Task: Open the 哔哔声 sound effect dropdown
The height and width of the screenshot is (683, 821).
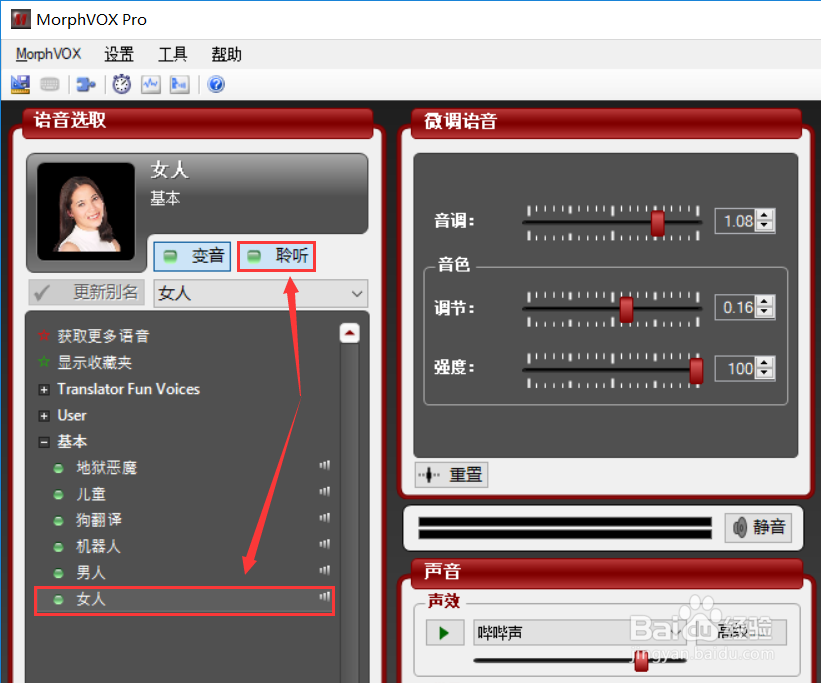Action: tap(580, 633)
